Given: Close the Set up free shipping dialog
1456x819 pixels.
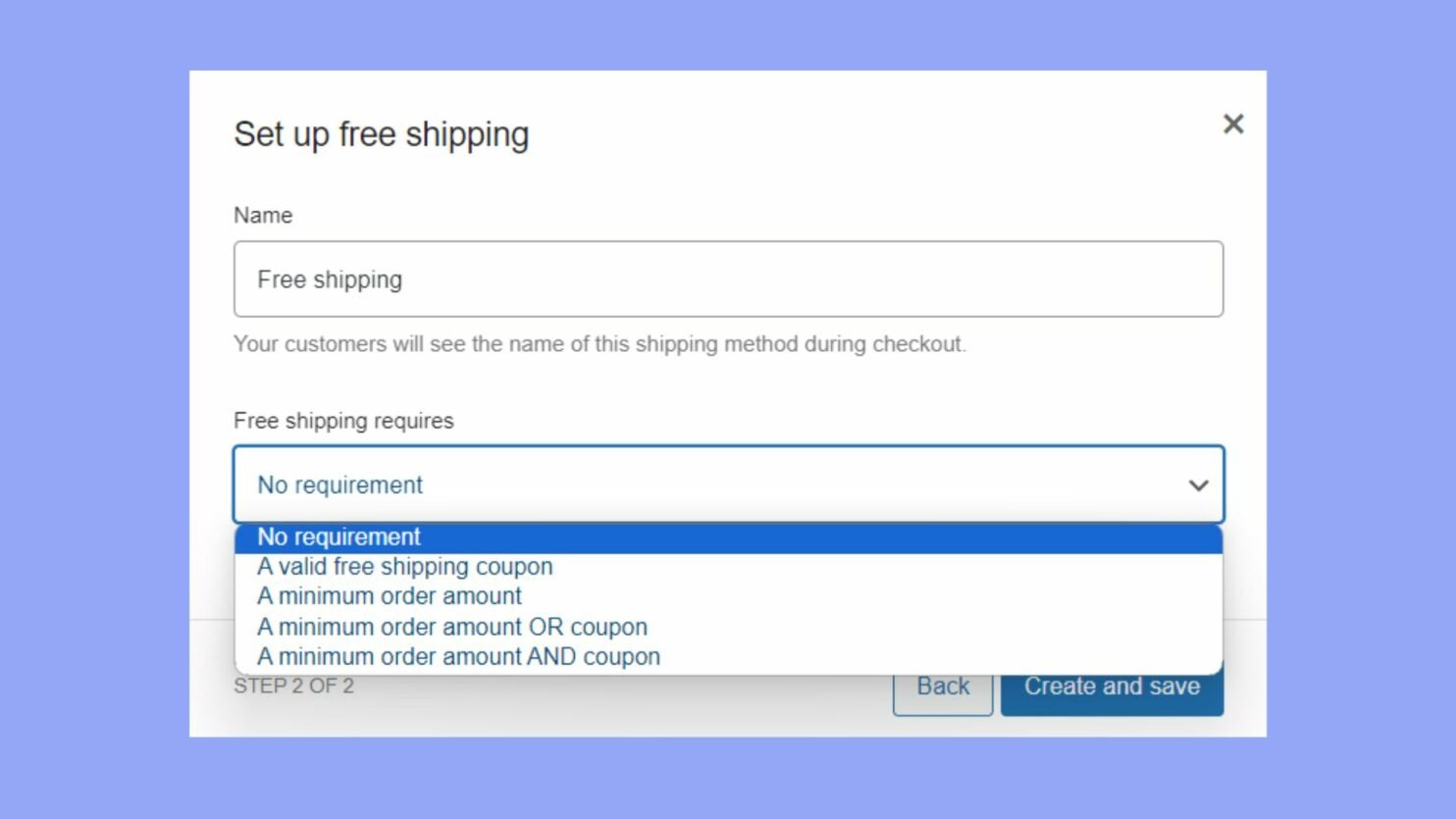Looking at the screenshot, I should [x=1232, y=124].
